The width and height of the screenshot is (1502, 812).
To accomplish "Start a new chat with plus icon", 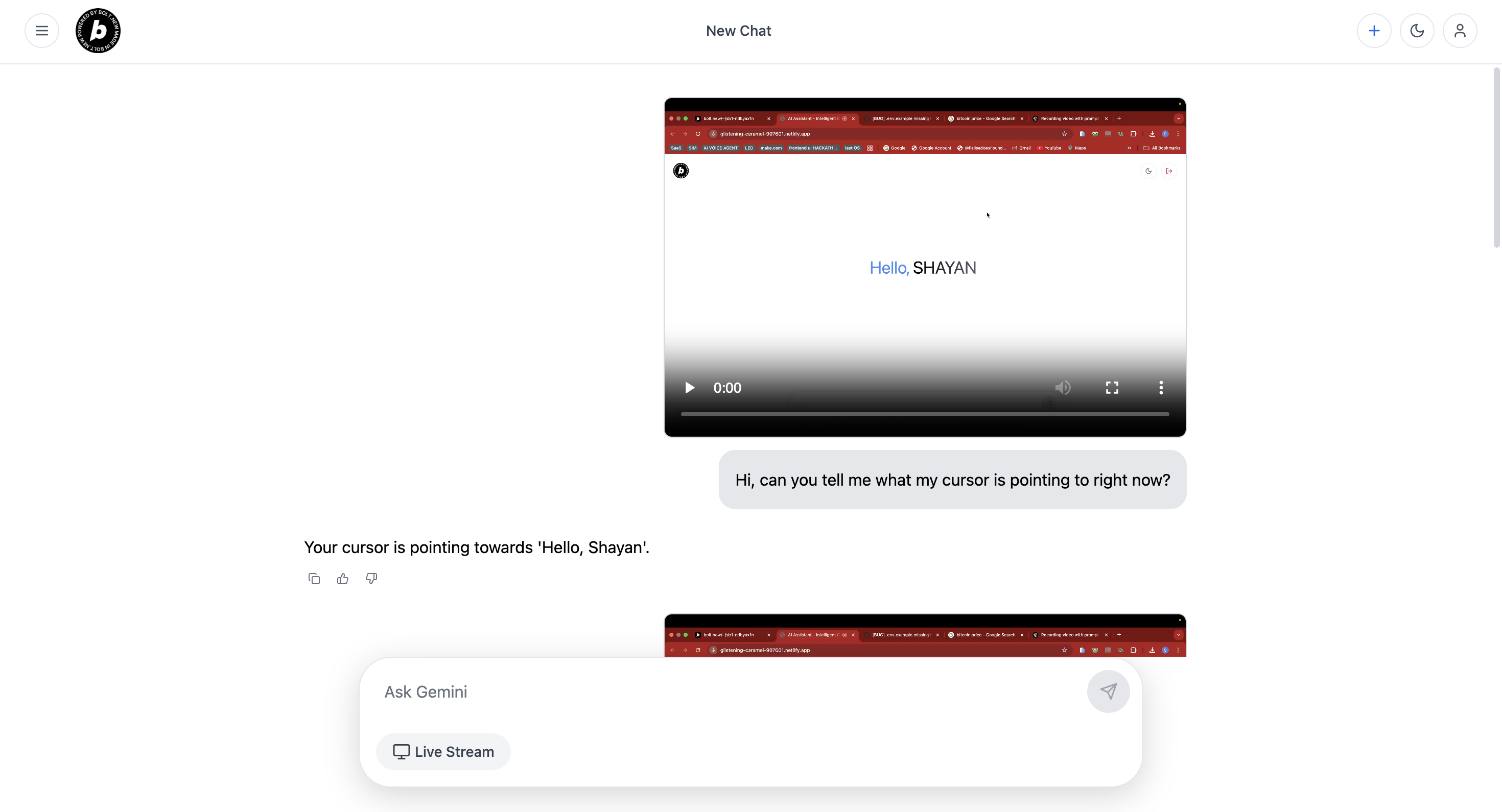I will [1374, 31].
